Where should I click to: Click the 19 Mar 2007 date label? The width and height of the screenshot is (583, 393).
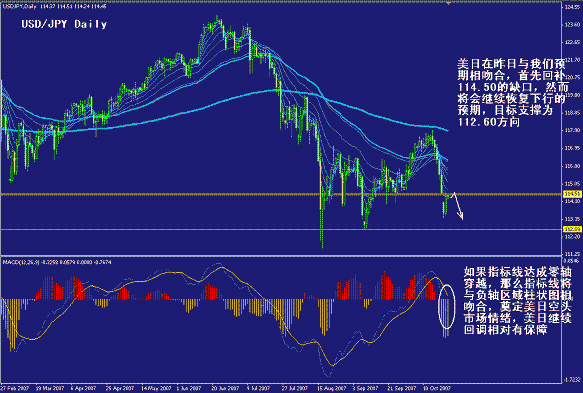50,389
